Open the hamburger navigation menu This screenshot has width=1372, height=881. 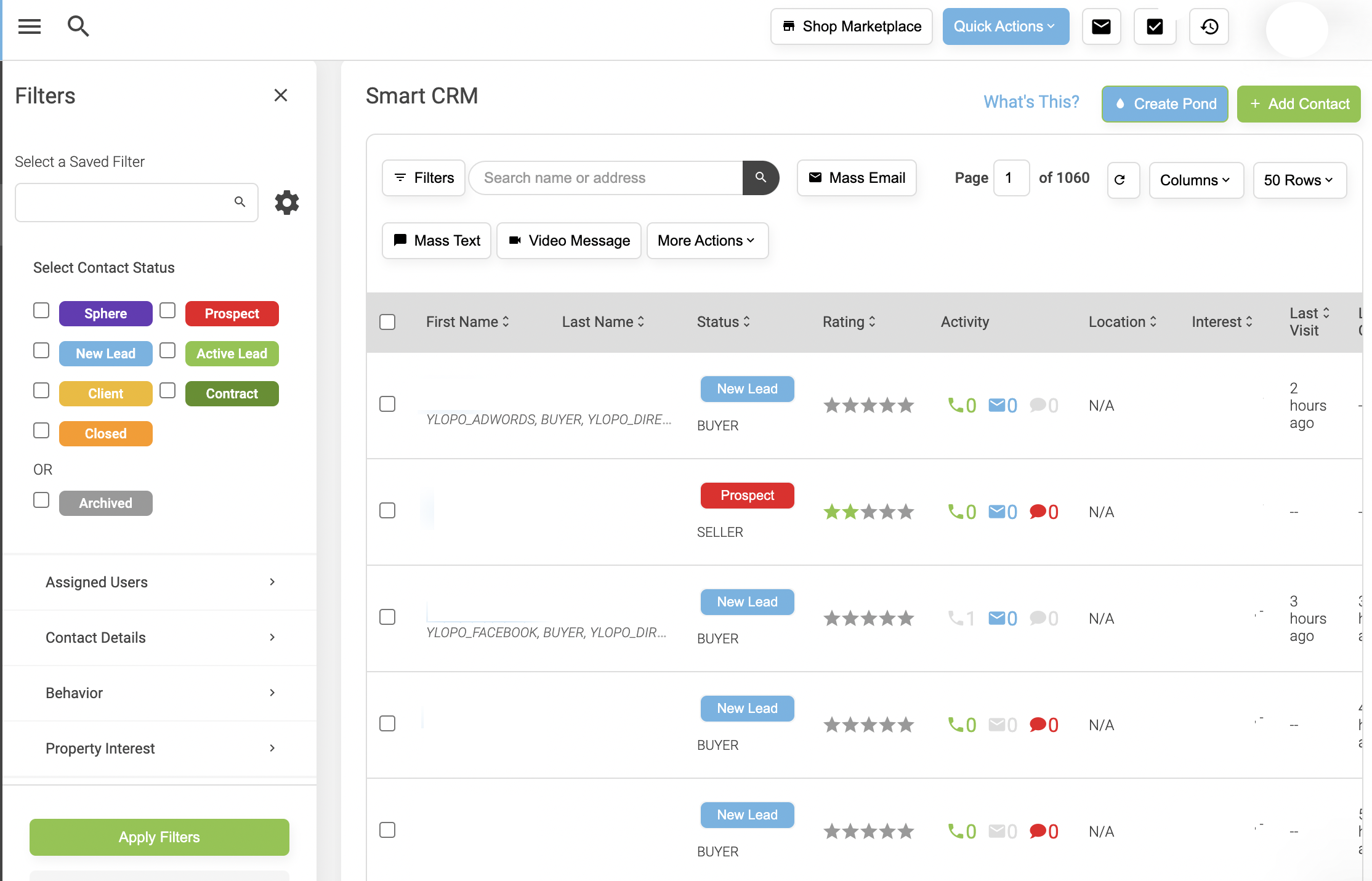29,26
